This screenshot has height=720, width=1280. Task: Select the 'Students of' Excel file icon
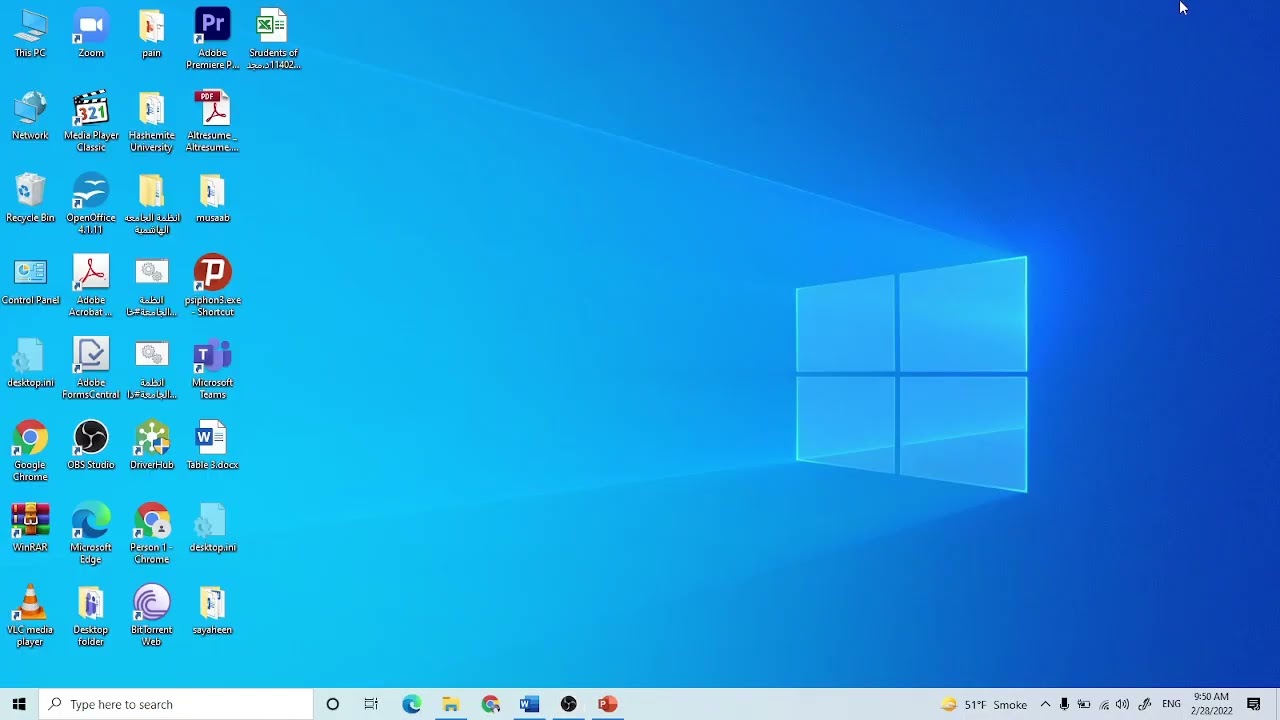[273, 39]
